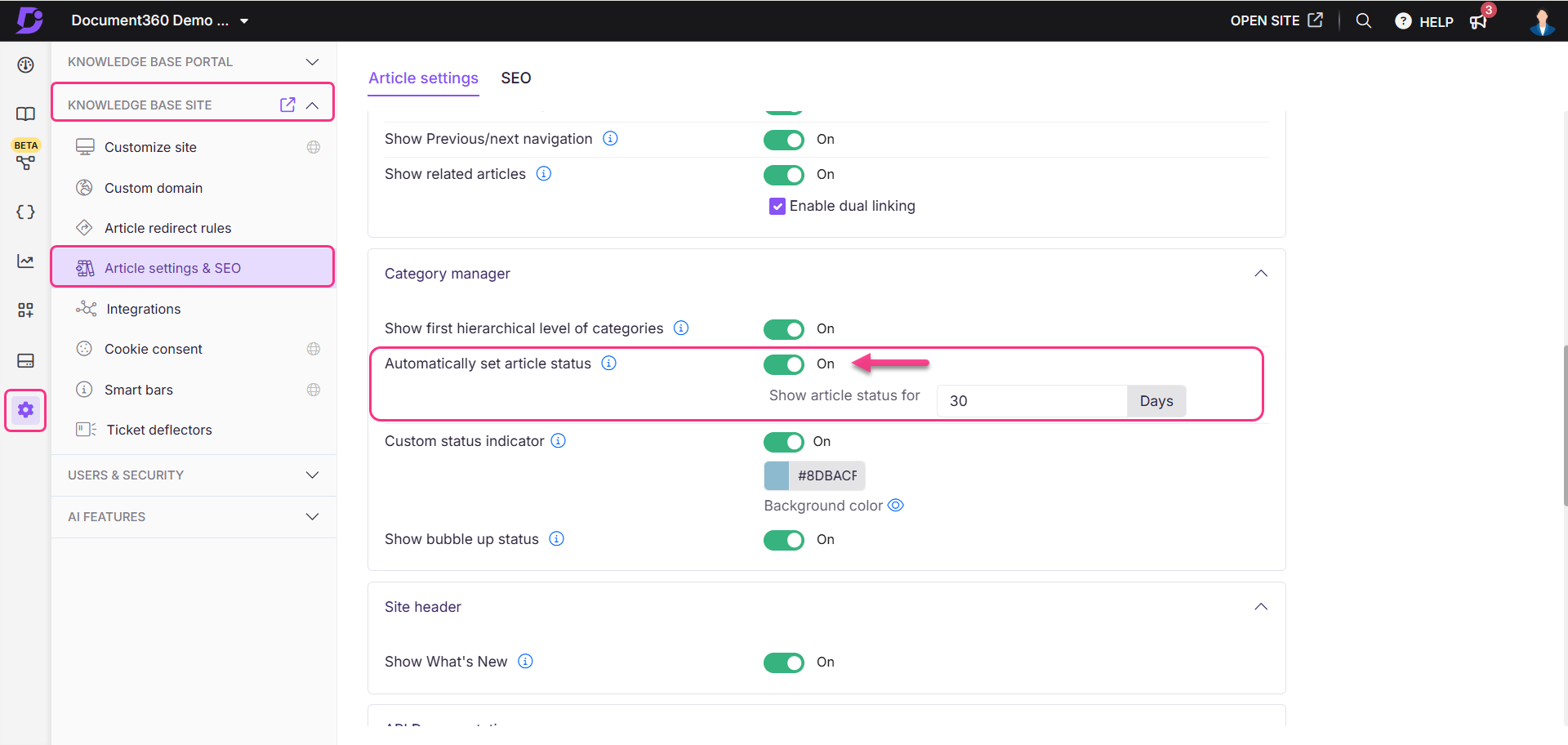This screenshot has height=745, width=1568.
Task: Expand AI Features section
Action: click(x=312, y=516)
